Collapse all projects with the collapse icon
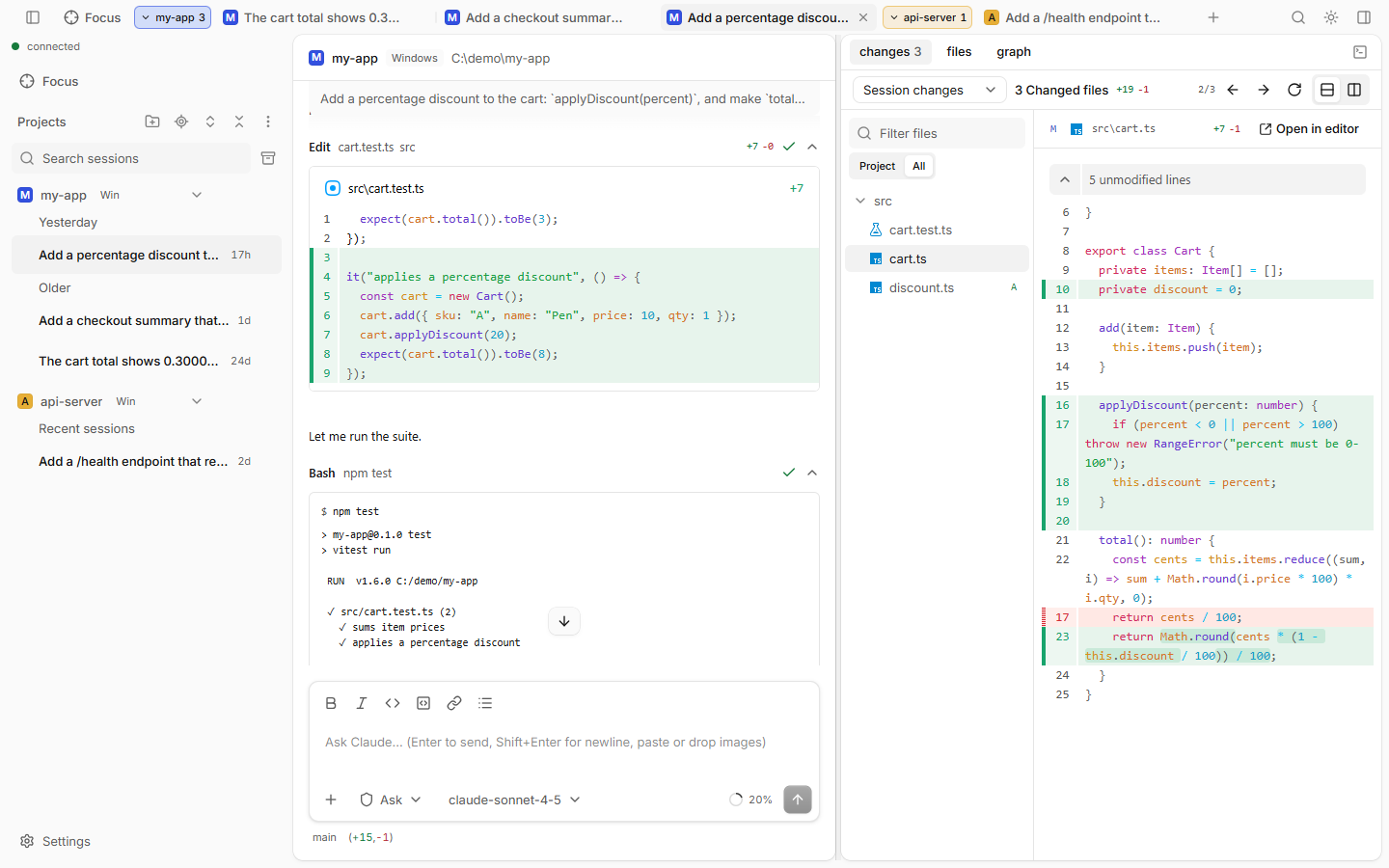This screenshot has height=868, width=1389. tap(239, 122)
